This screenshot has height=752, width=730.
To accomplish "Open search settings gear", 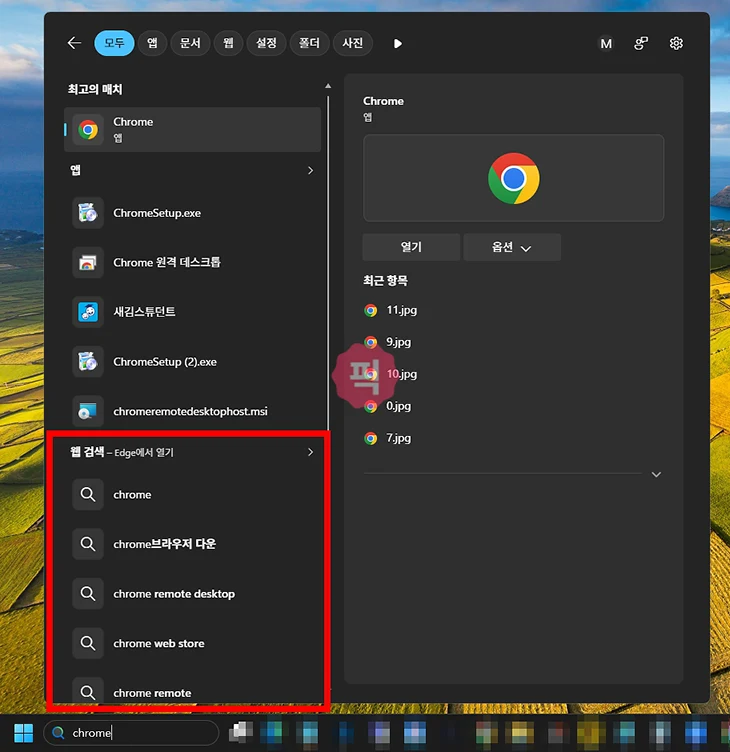I will click(x=676, y=44).
